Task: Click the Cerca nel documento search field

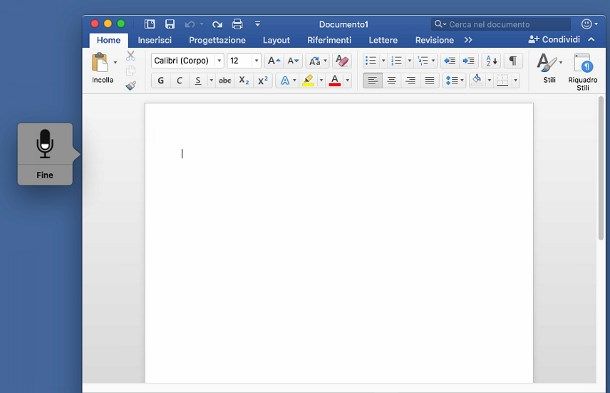Action: pos(501,25)
